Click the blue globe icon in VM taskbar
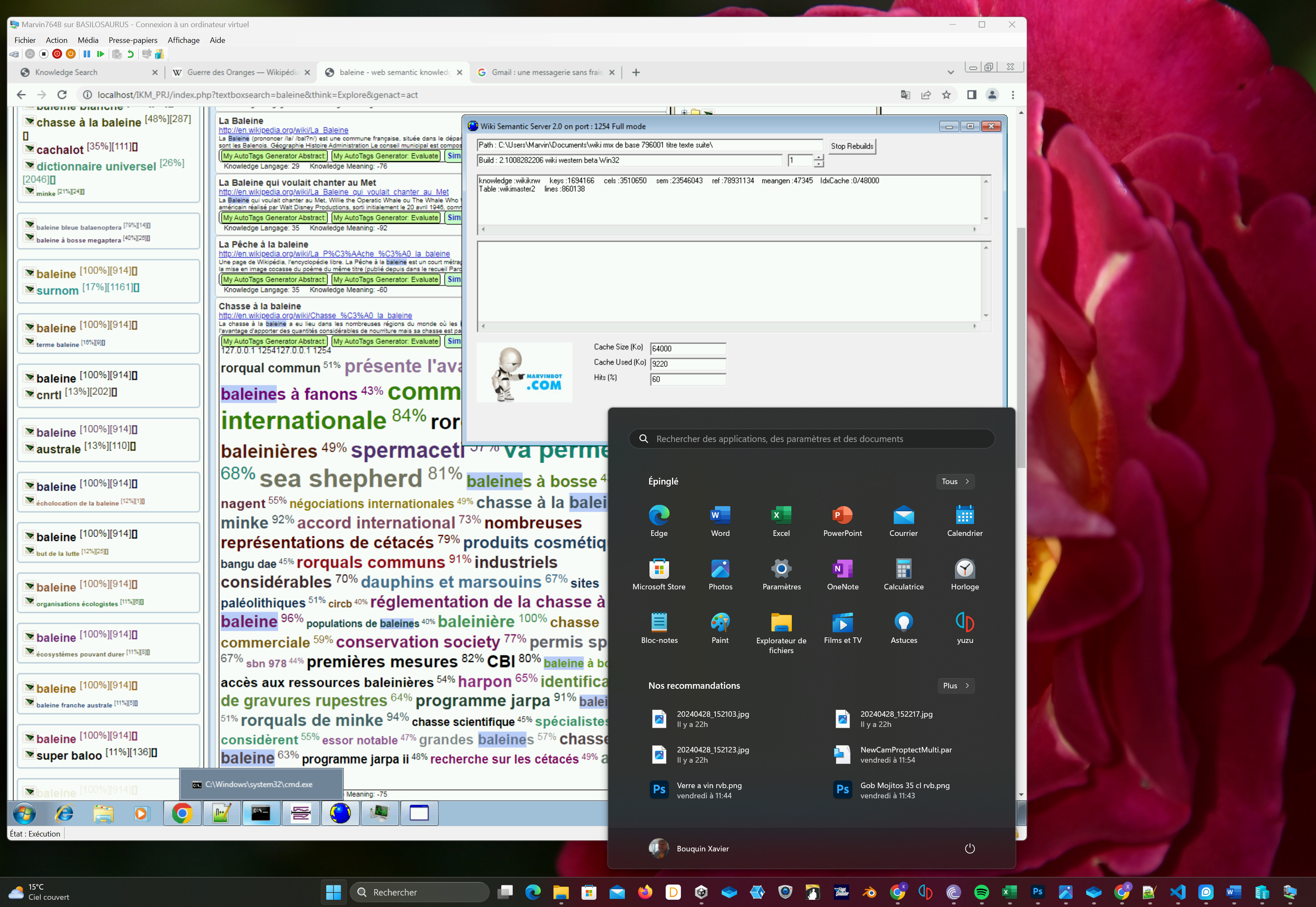Viewport: 1316px width, 907px height. [340, 814]
